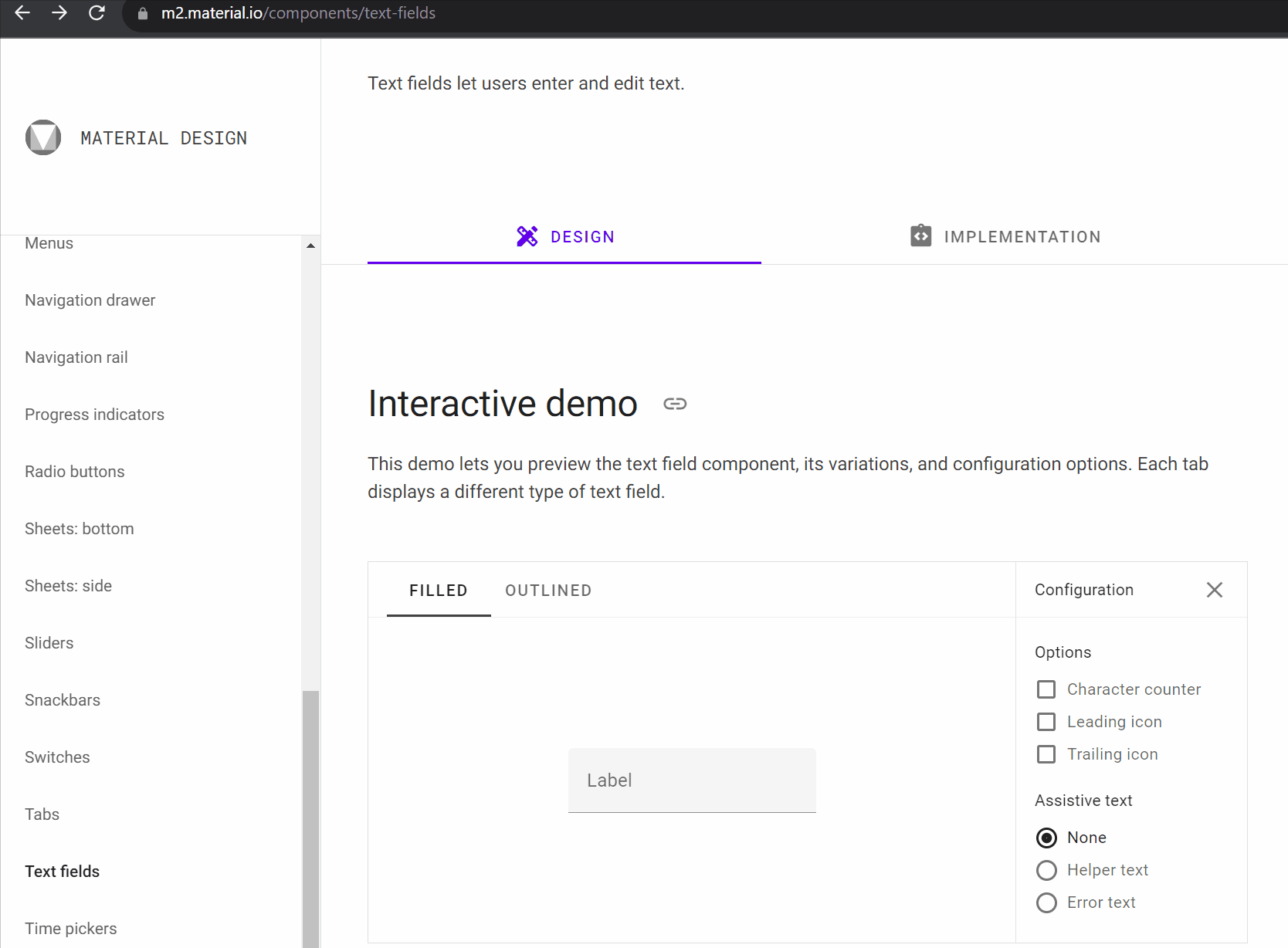The width and height of the screenshot is (1288, 948).
Task: Go to Sheets: side component page
Action: click(x=69, y=586)
